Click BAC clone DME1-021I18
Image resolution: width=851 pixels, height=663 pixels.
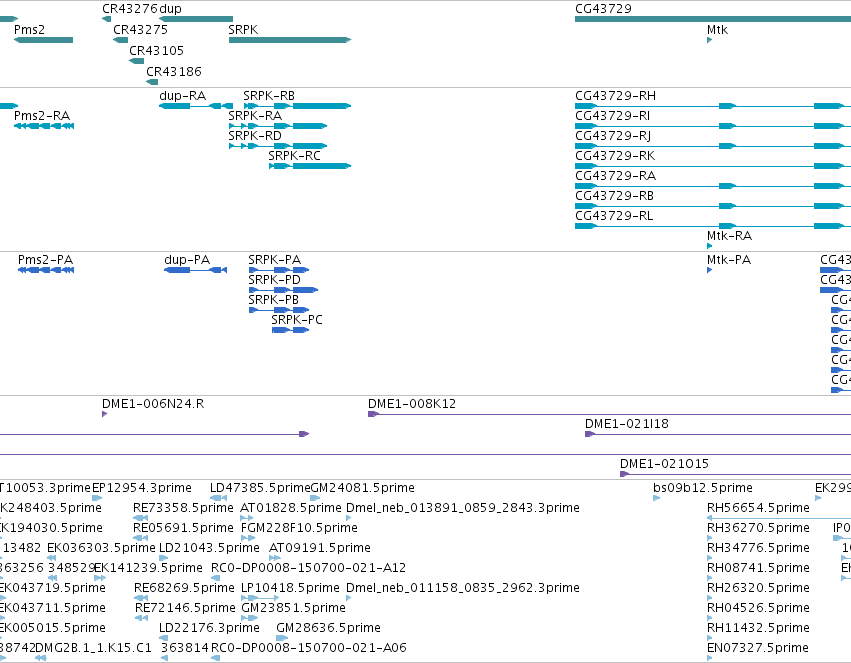coord(718,434)
